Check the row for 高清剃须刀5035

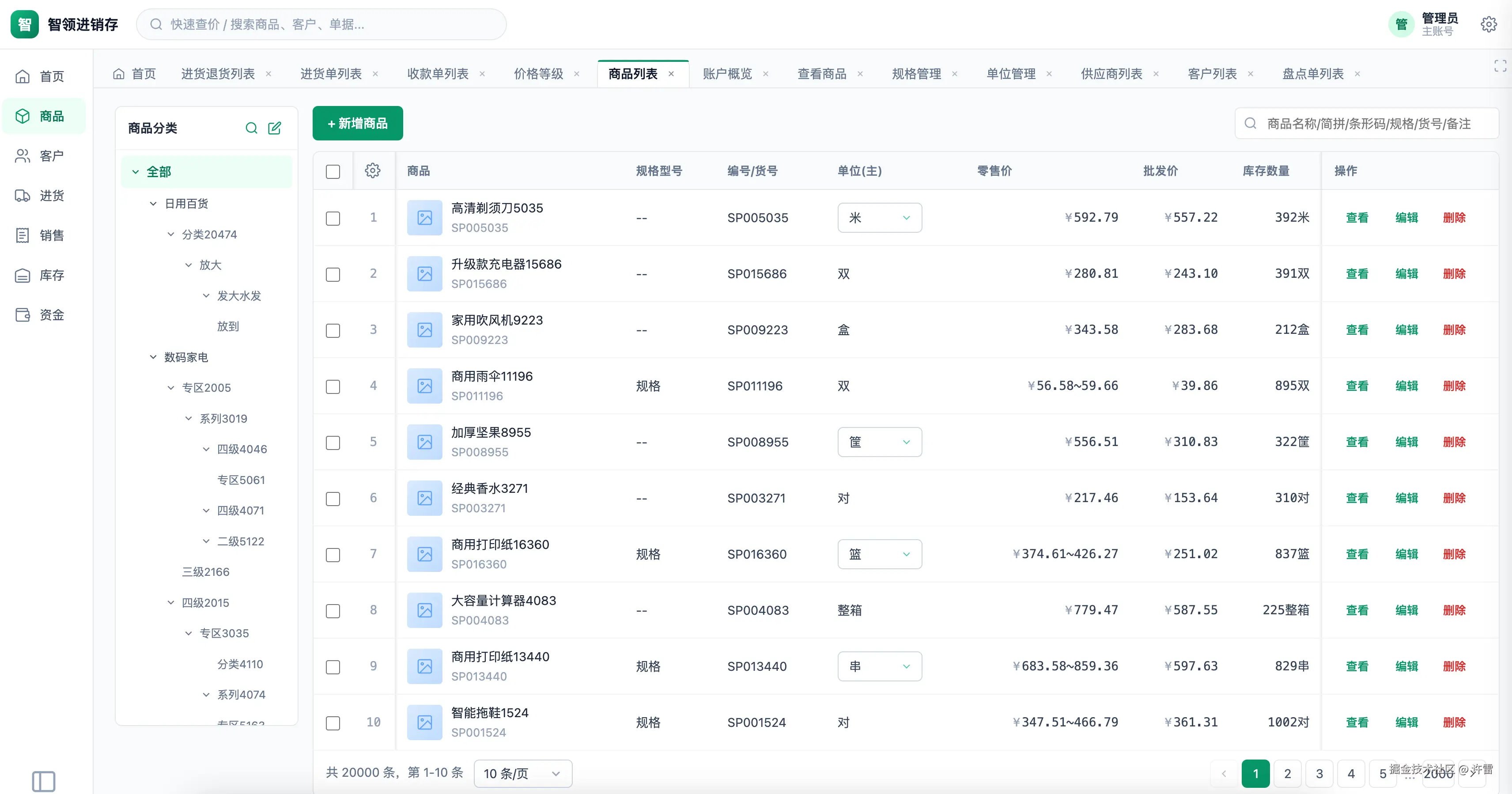tap(333, 218)
